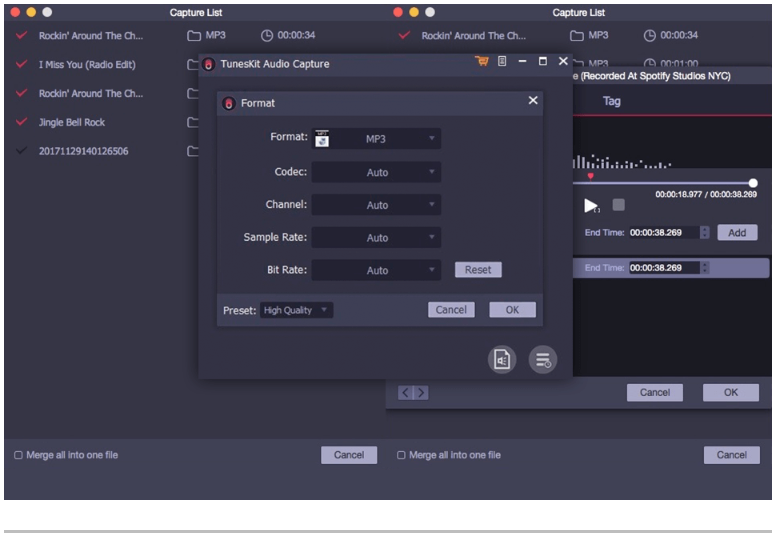Check the 20171129140126506 track

point(21,150)
